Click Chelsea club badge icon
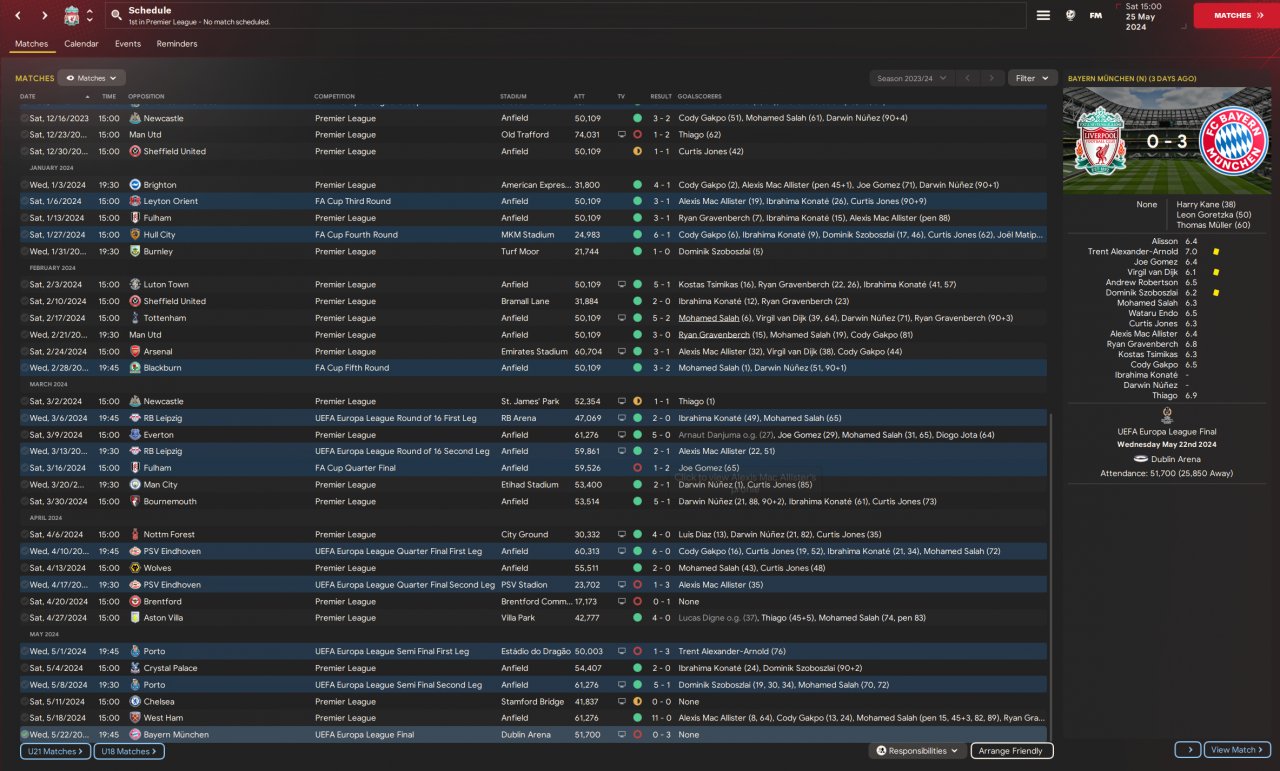 pos(135,701)
